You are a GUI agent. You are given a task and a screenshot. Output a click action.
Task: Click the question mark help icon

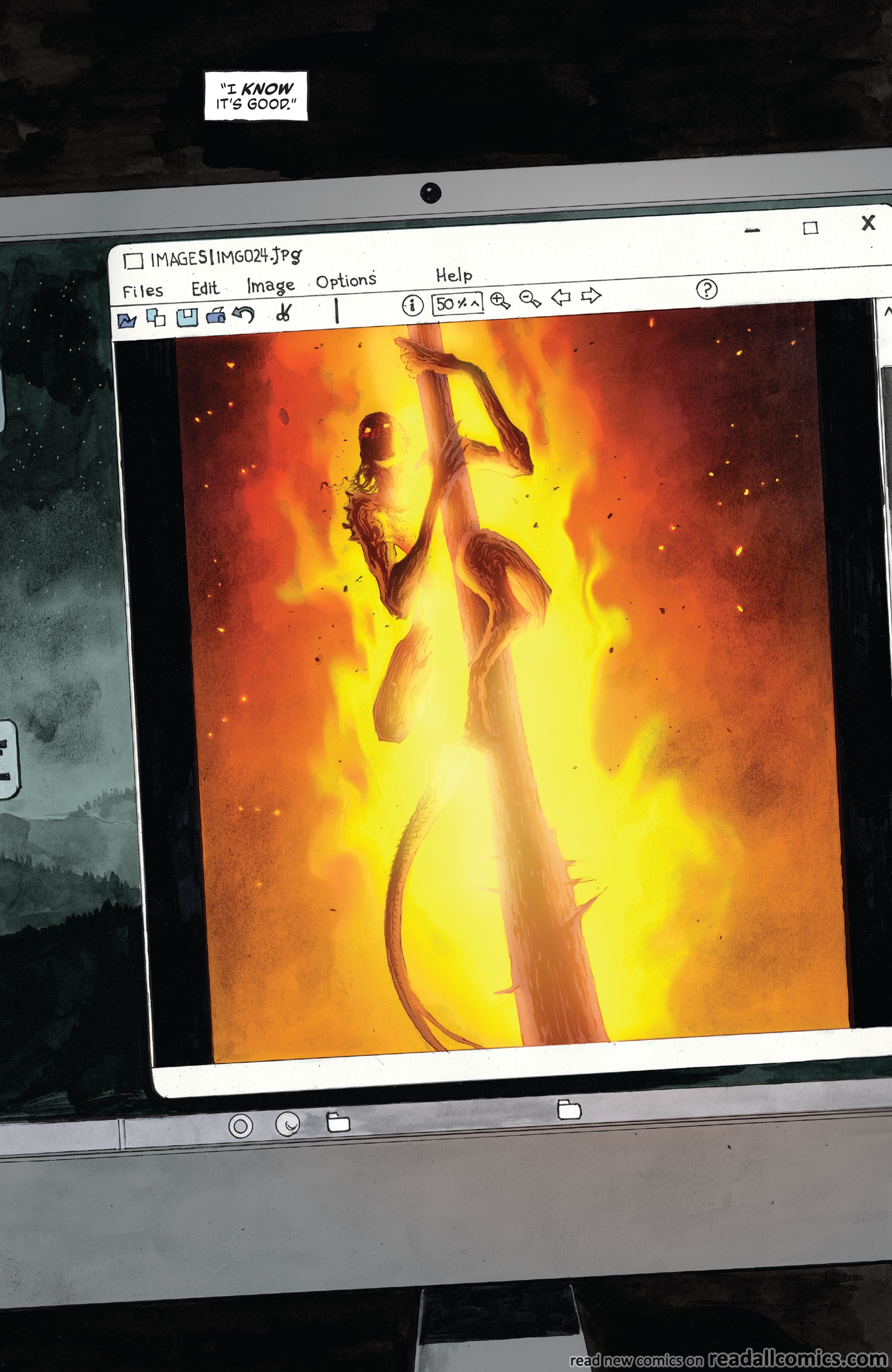pyautogui.click(x=707, y=289)
